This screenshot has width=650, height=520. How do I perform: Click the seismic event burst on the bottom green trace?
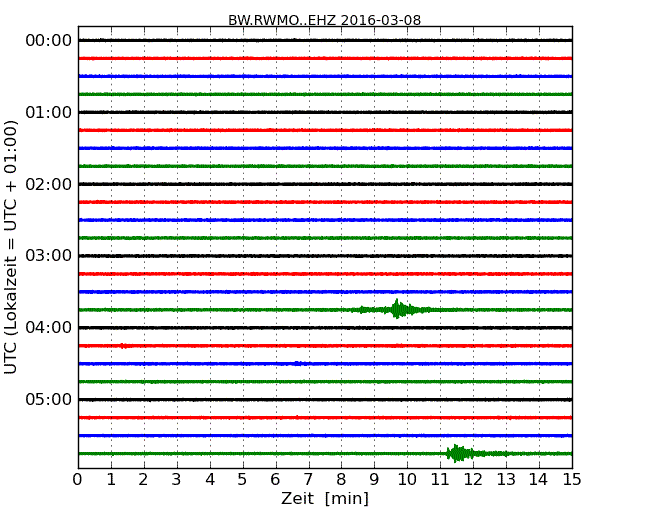(x=460, y=453)
